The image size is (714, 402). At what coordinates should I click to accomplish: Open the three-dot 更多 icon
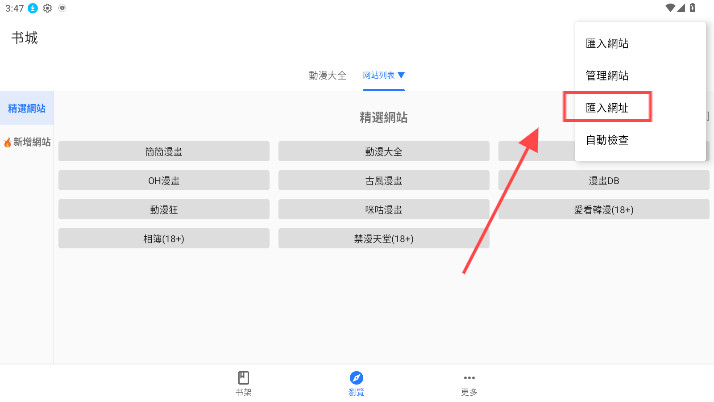click(469, 377)
